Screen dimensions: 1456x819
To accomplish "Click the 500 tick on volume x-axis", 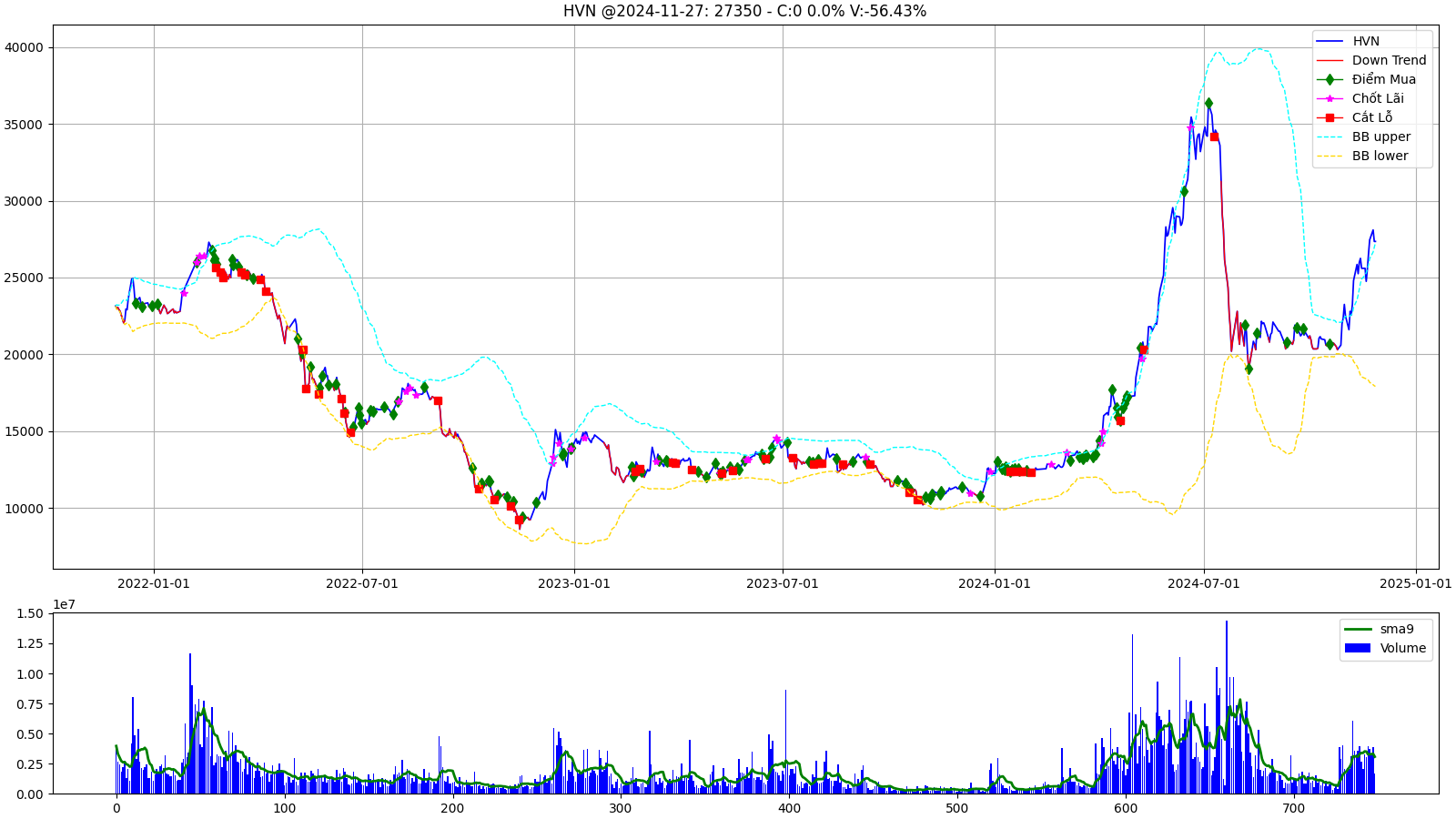I will pos(957,808).
